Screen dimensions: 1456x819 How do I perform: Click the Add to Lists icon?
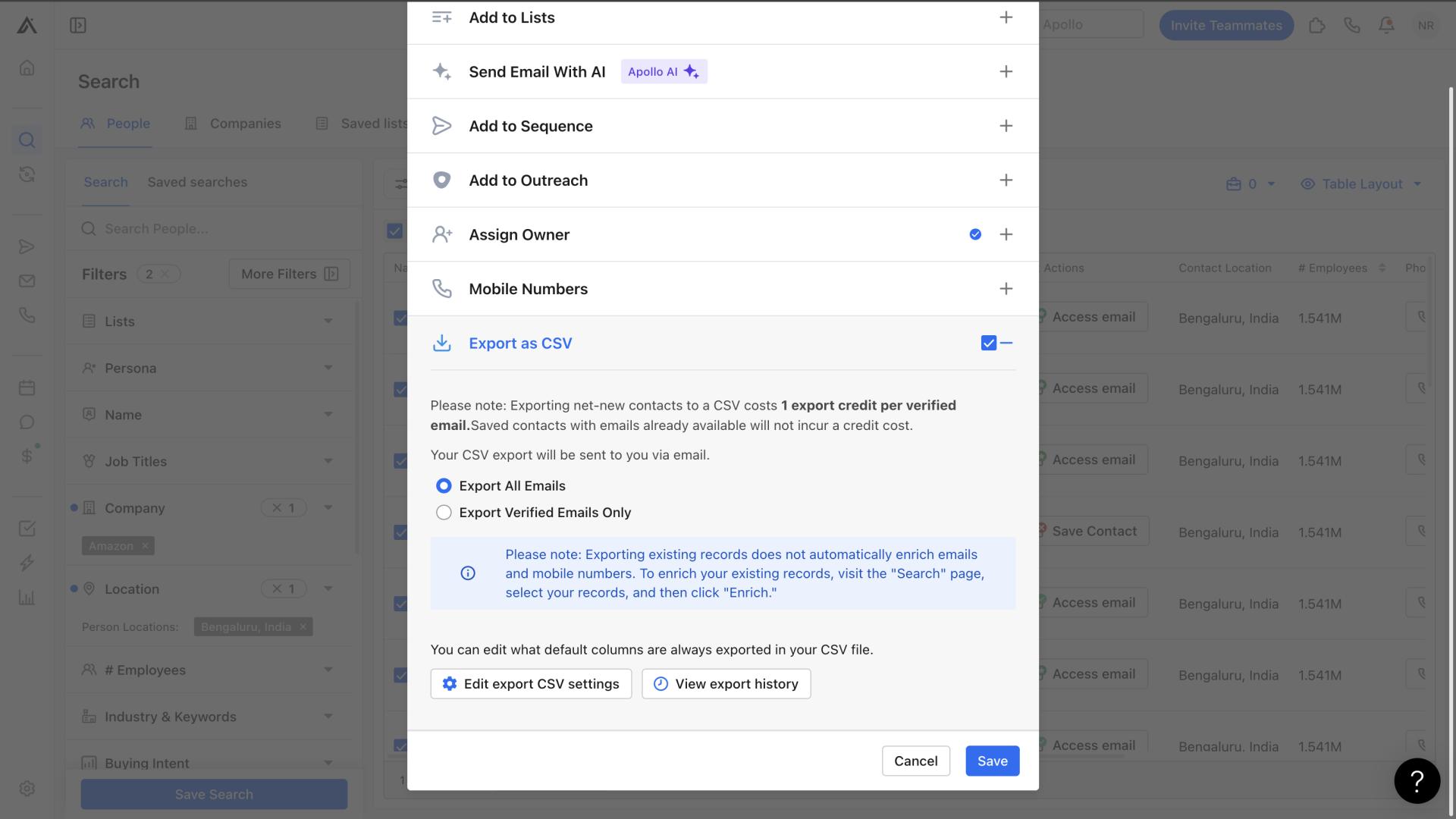441,17
